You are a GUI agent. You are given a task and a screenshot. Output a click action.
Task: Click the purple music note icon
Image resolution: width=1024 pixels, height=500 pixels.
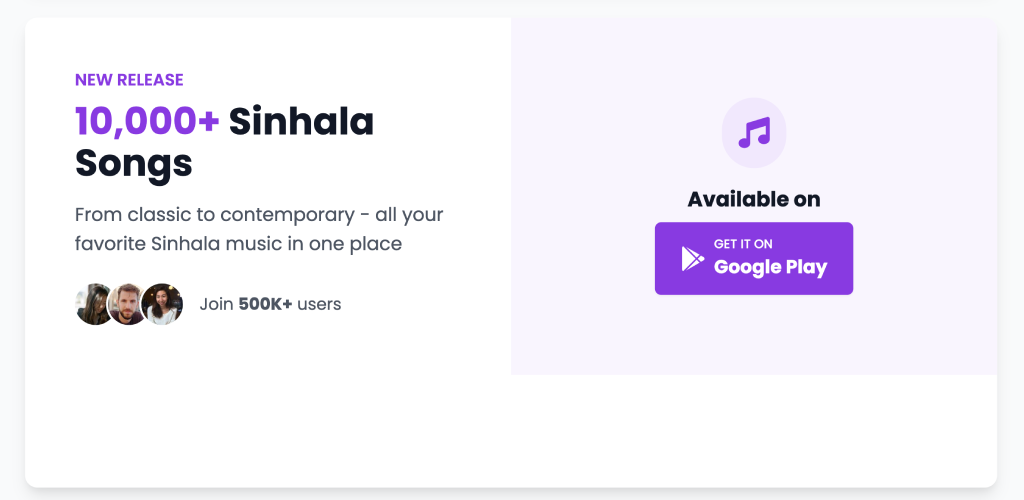tap(753, 132)
